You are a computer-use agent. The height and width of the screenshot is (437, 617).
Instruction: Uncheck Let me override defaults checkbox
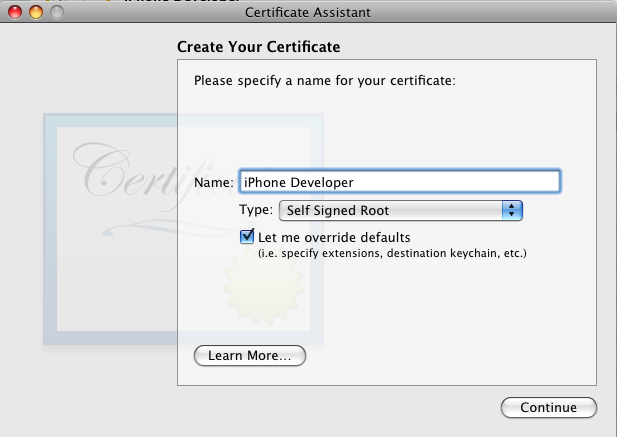pos(247,236)
